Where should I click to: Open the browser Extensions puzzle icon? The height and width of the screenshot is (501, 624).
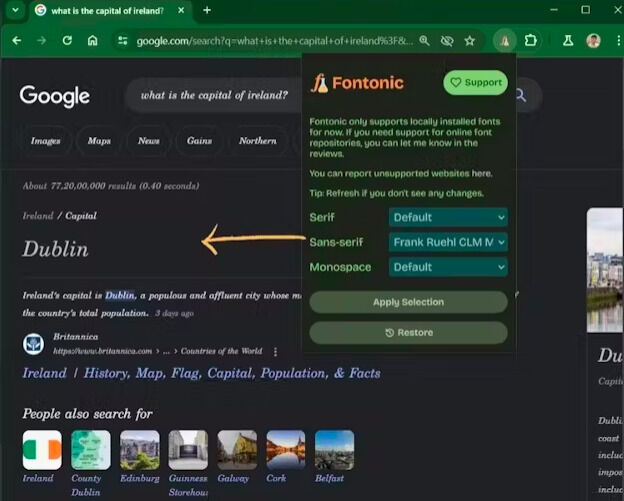coord(531,41)
